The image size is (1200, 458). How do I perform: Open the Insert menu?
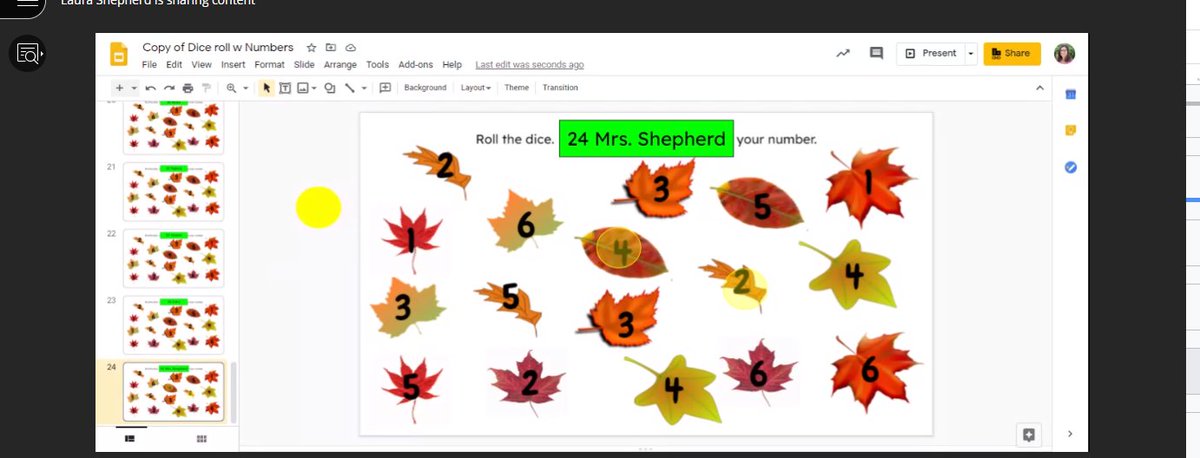click(x=233, y=65)
